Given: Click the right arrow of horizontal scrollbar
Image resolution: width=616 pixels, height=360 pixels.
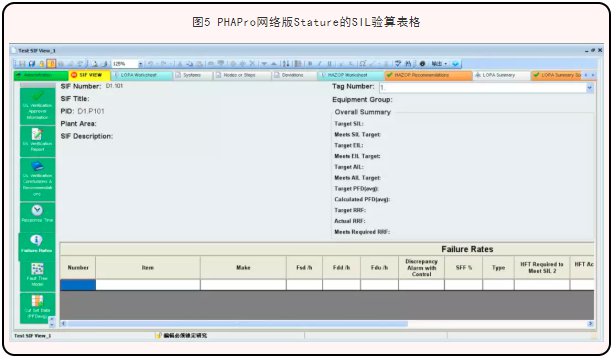Looking at the screenshot, I should (x=590, y=324).
